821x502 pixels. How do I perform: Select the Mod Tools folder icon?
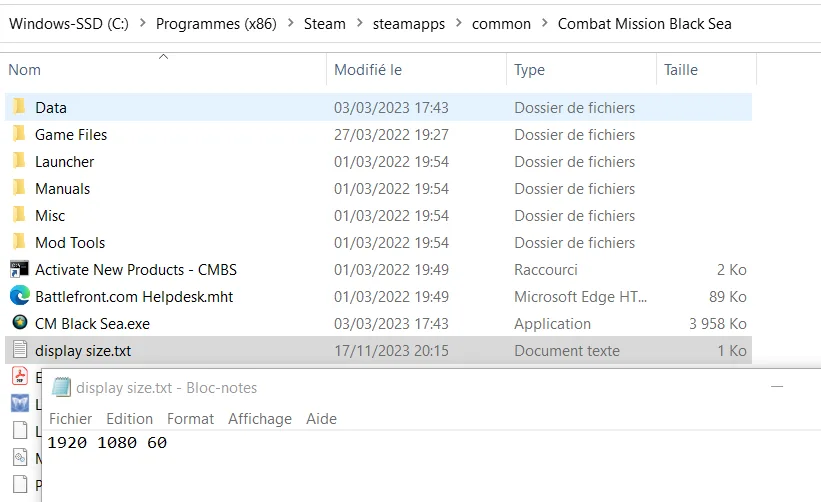point(19,242)
